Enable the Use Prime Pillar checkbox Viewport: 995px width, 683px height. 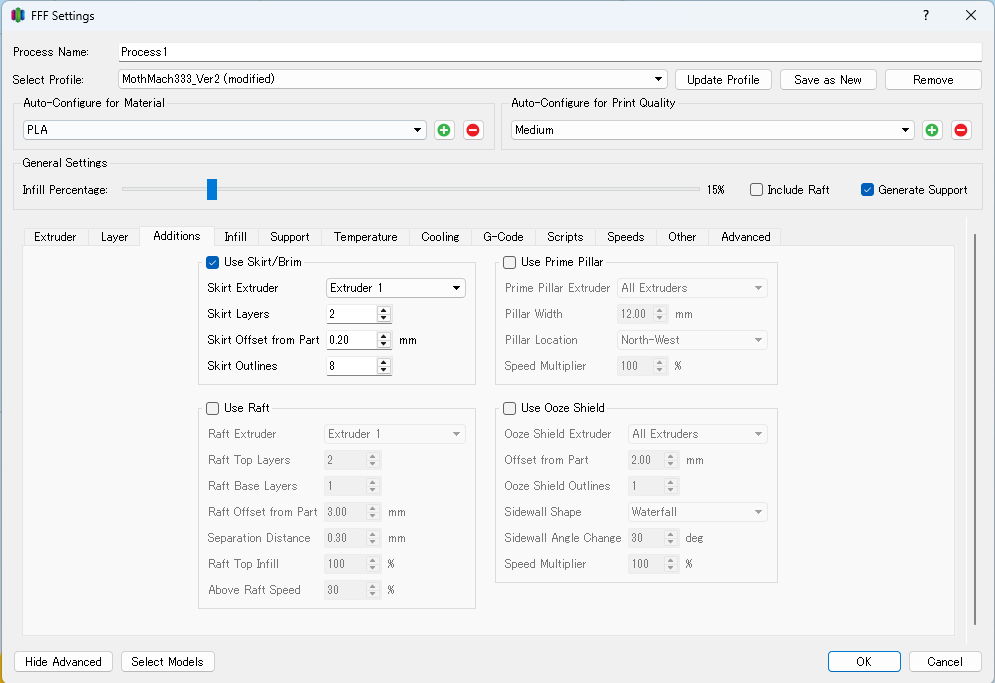[510, 262]
